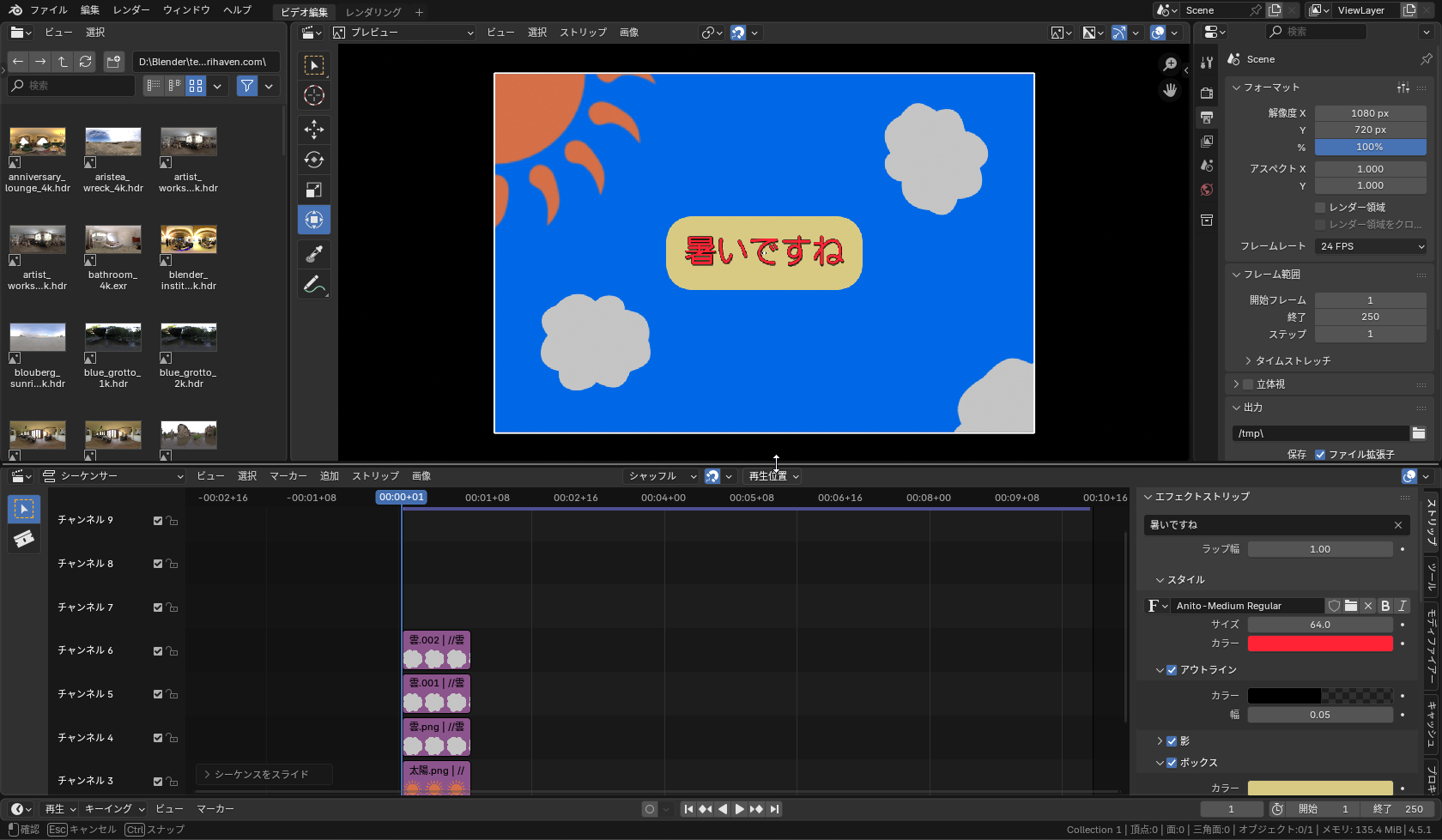Click the red text カラー swatch

(1320, 644)
